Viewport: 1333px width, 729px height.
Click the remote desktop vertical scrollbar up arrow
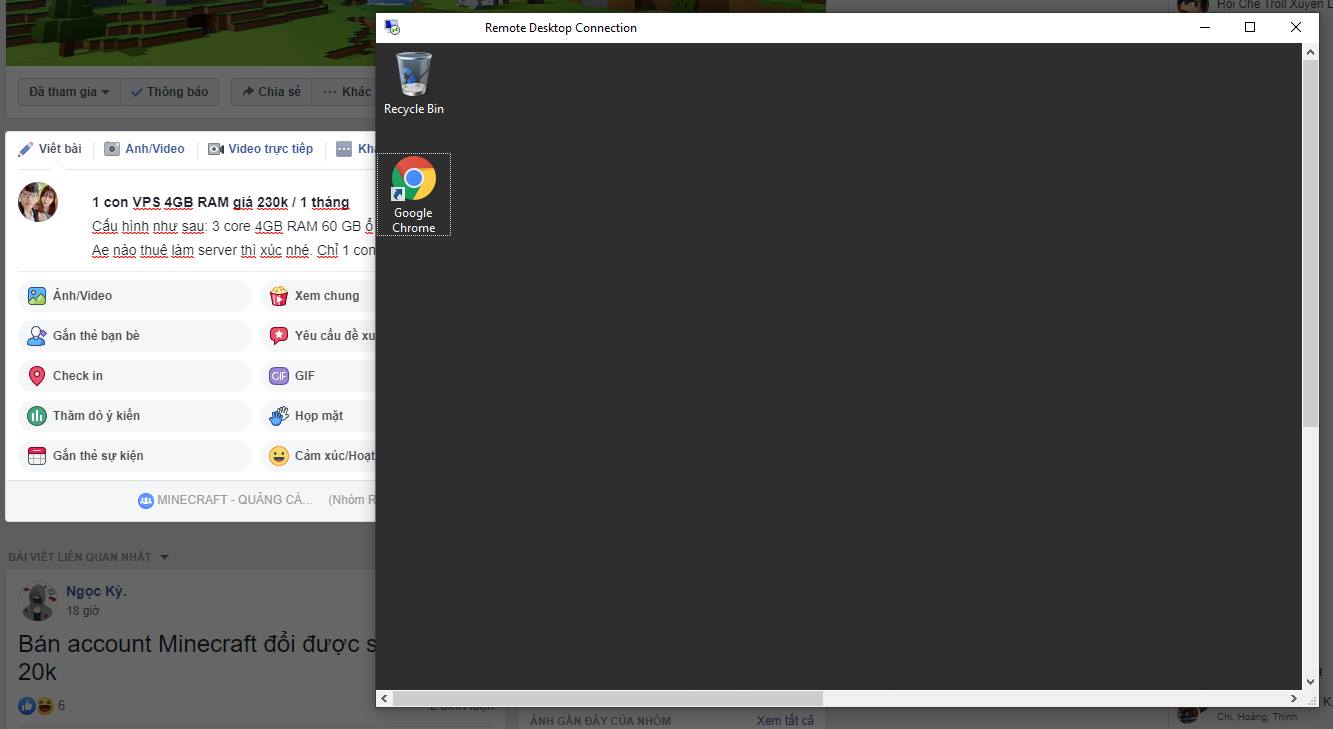(1310, 53)
